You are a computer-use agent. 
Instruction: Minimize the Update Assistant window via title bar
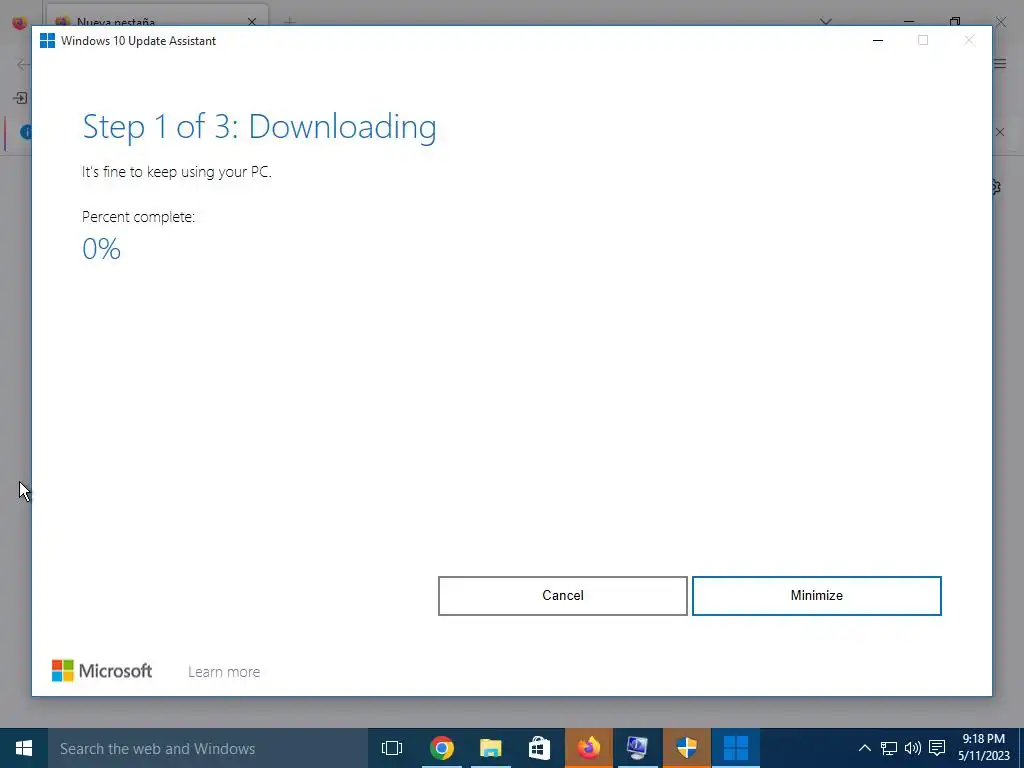click(878, 40)
